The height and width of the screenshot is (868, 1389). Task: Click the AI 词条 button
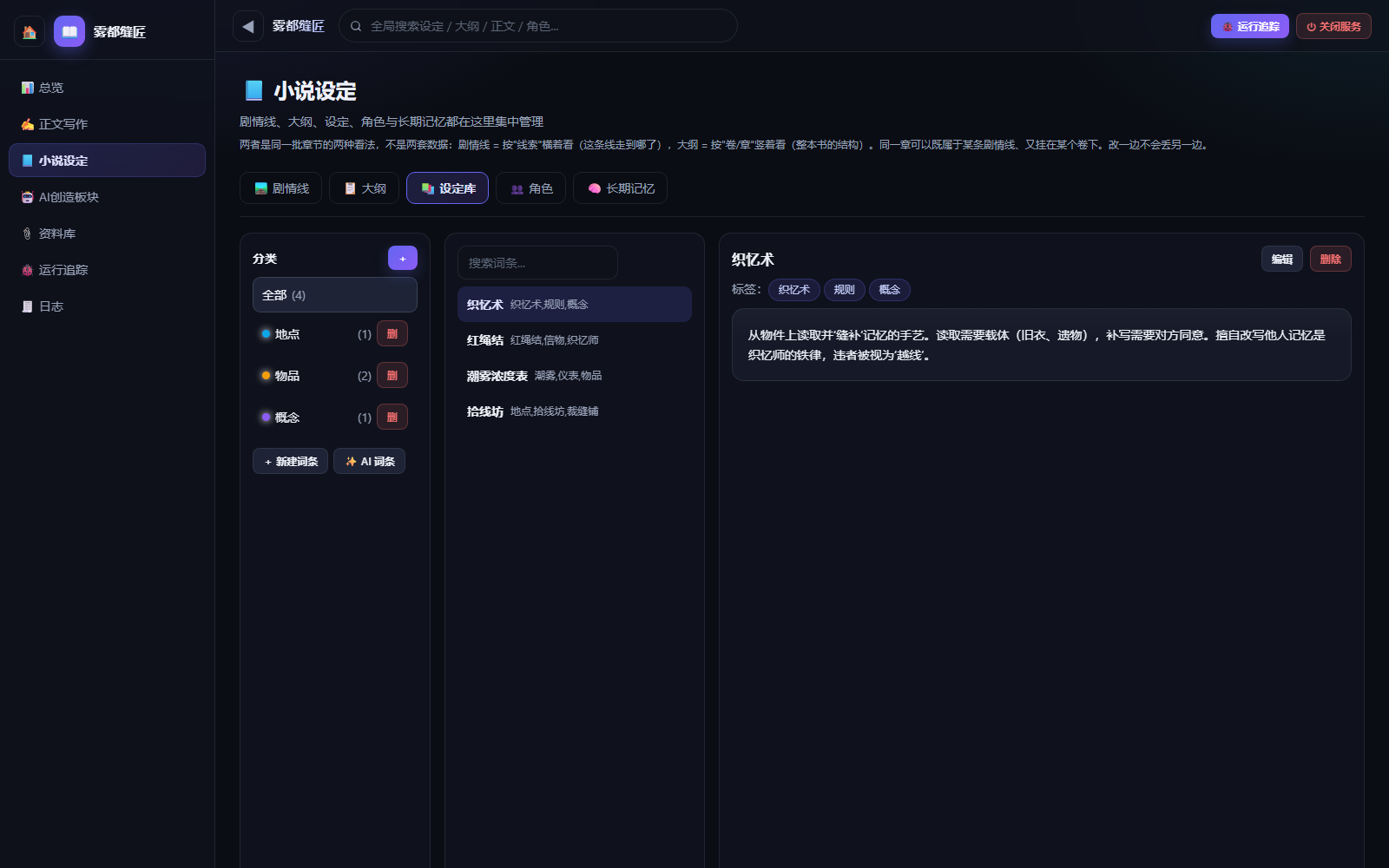[369, 461]
